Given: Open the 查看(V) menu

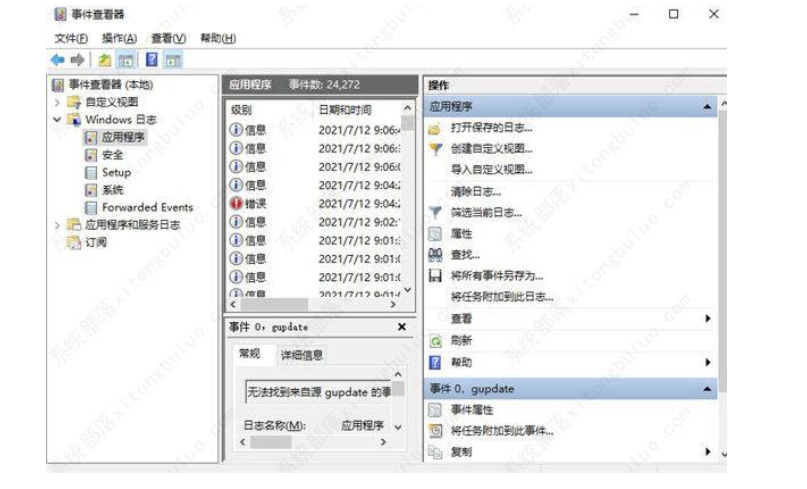Looking at the screenshot, I should [x=168, y=38].
